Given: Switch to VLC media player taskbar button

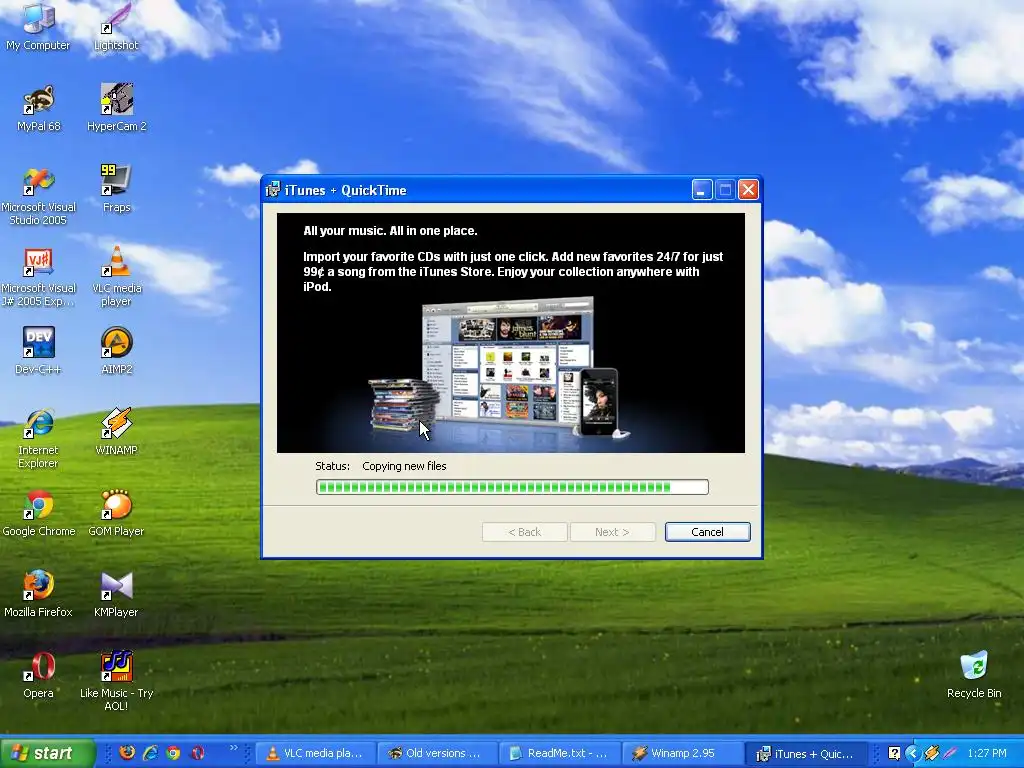Looking at the screenshot, I should 316,753.
